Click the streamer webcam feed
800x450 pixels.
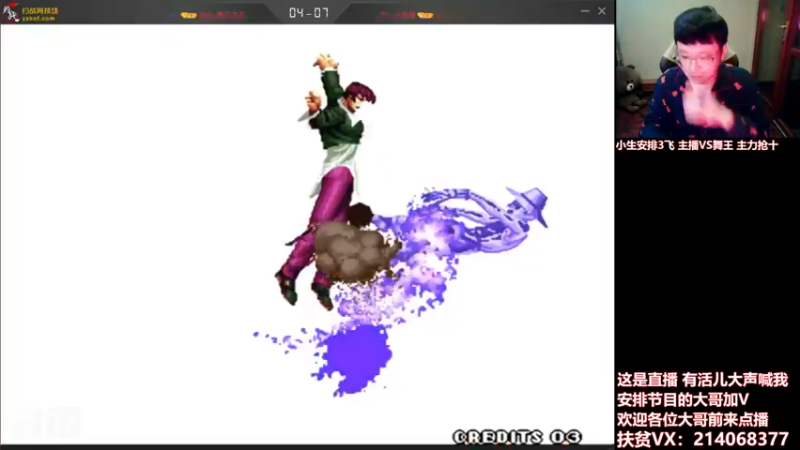707,69
